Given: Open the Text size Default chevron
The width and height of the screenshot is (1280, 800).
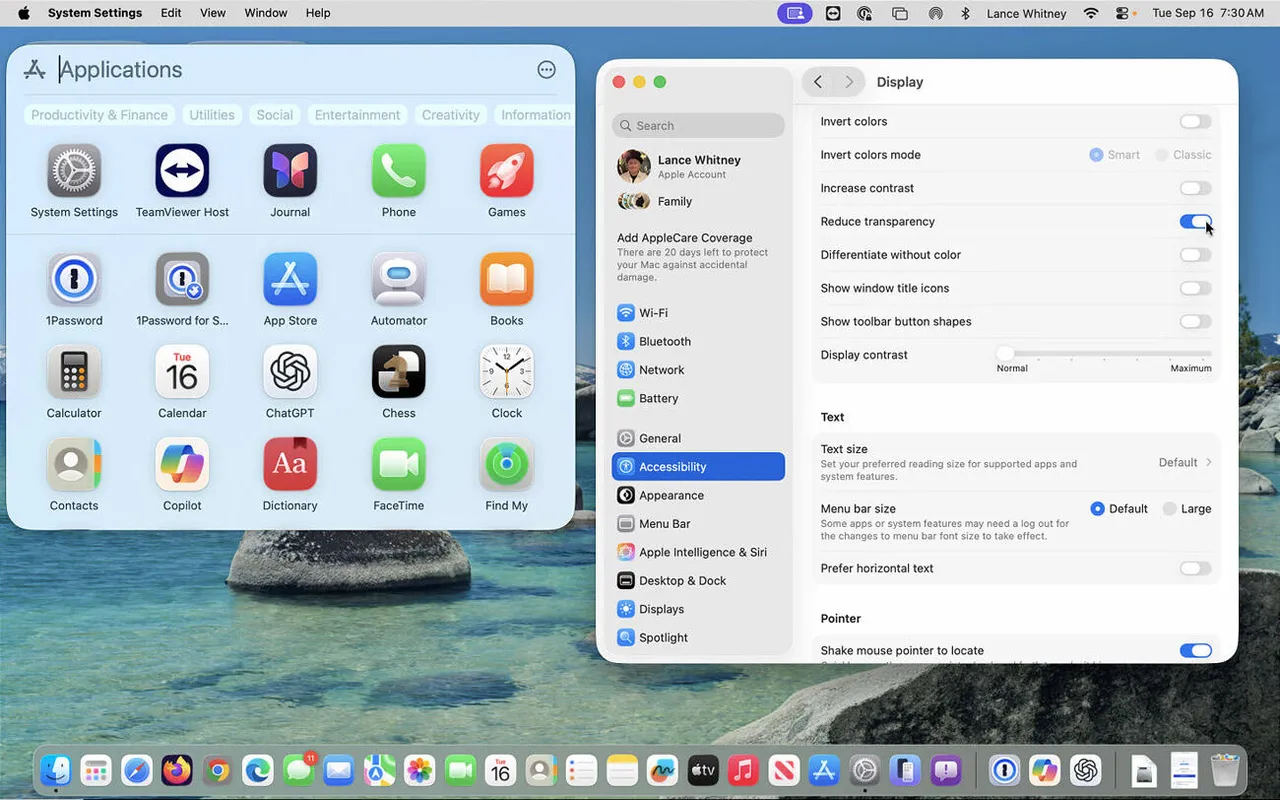Looking at the screenshot, I should click(1208, 463).
